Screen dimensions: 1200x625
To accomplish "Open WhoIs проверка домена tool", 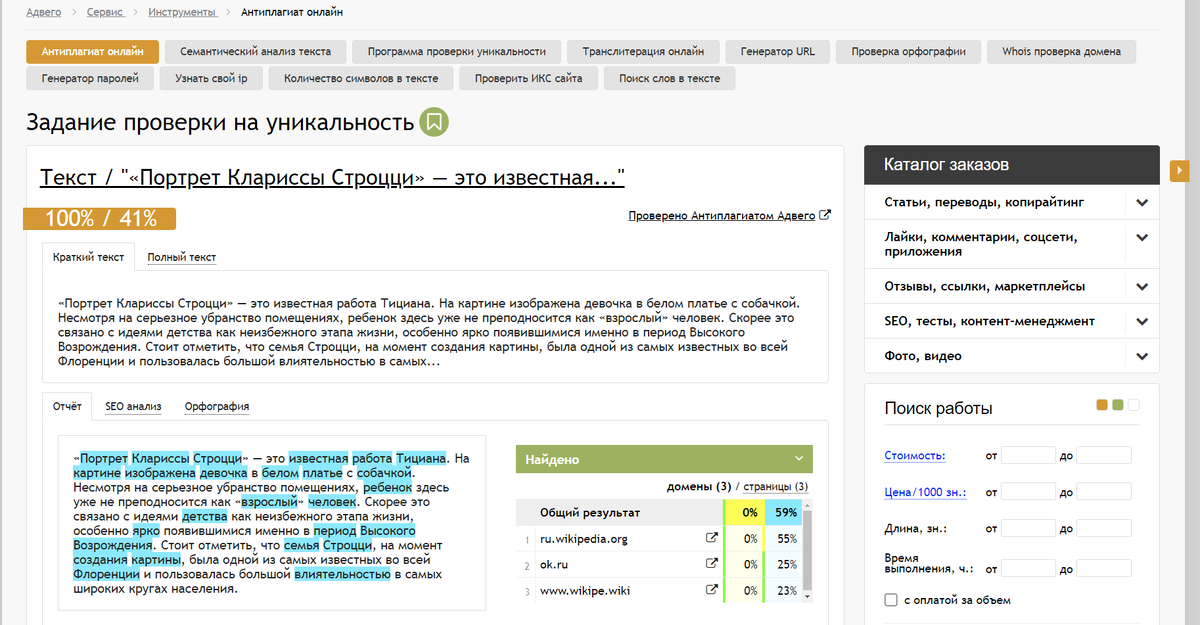I will pos(1061,51).
